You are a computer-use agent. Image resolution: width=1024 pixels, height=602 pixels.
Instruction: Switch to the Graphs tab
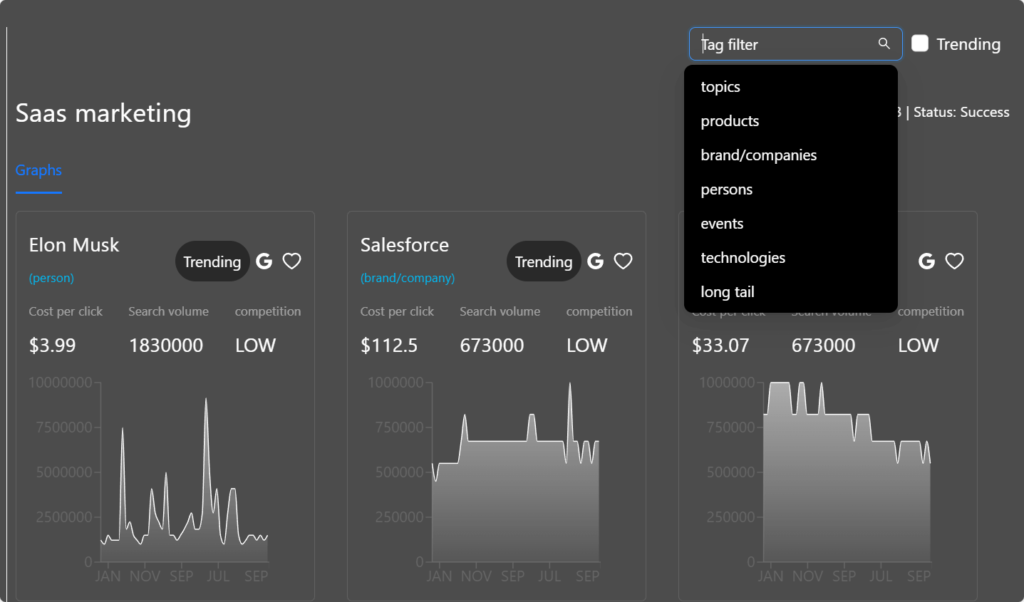[x=38, y=170]
